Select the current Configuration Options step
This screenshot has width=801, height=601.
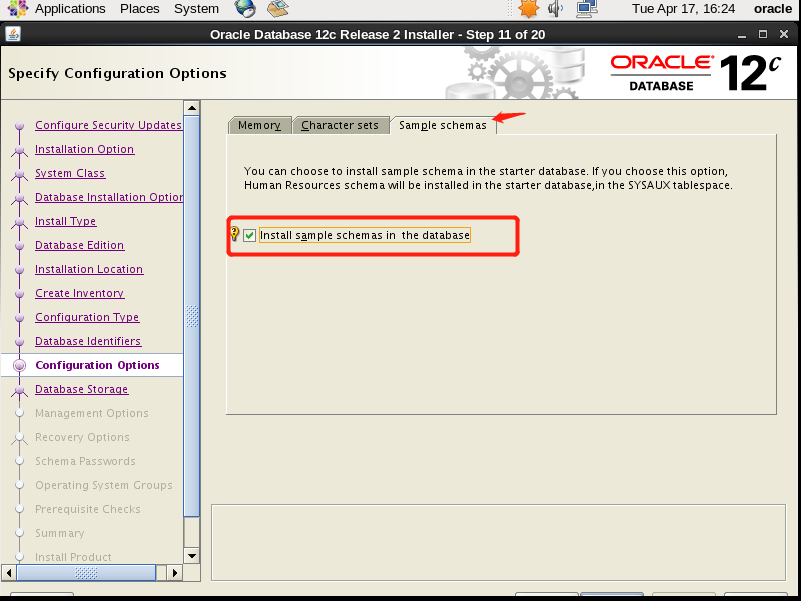97,365
